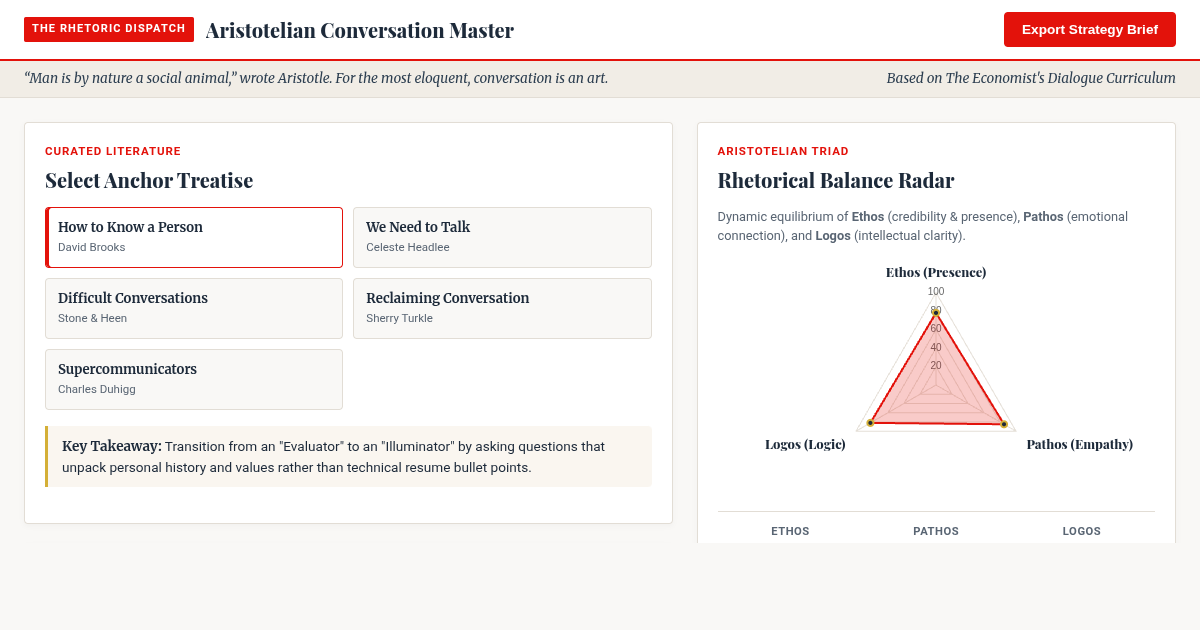Screen dimensions: 1200x630
Task: Click the Logos (Logic) axis label
Action: click(805, 444)
